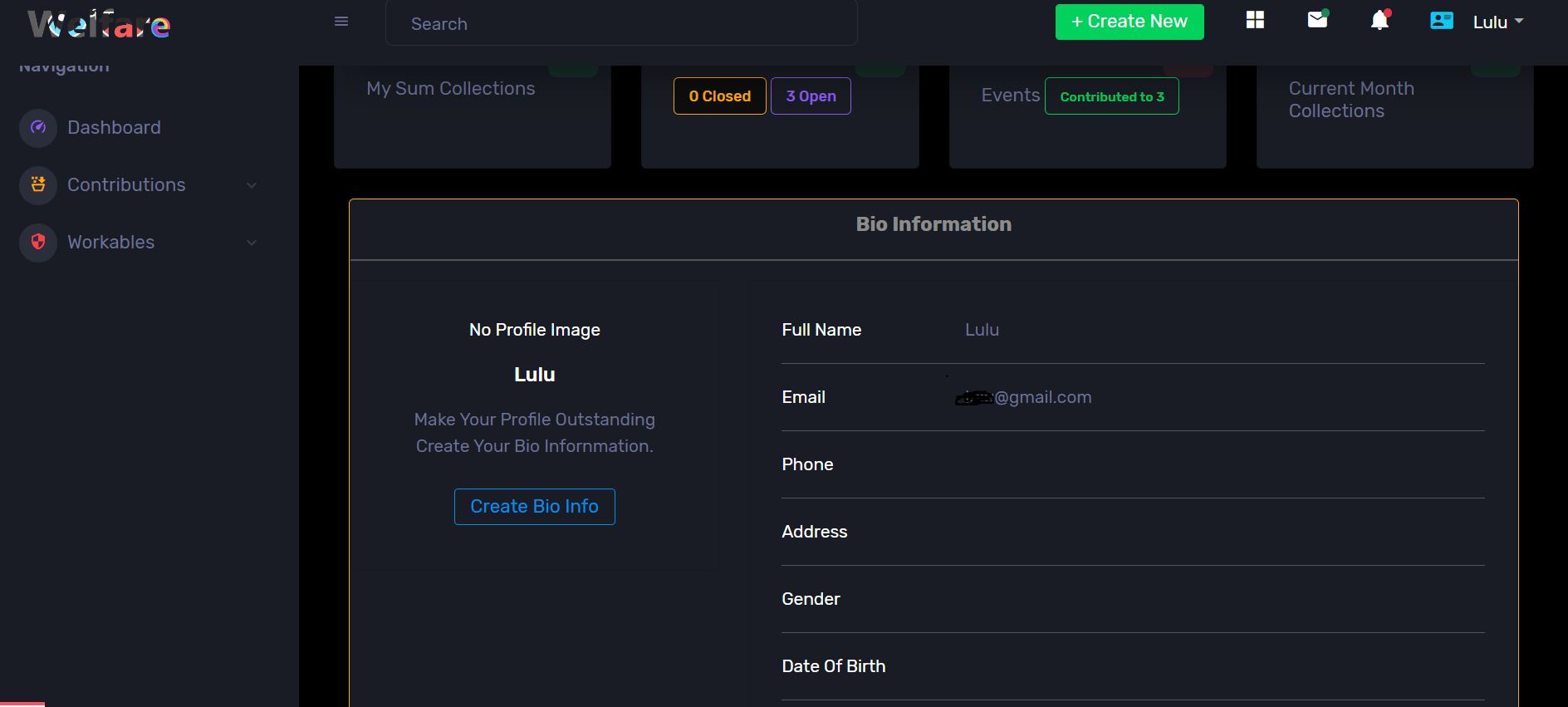Open the Lulu user dropdown
1568x707 pixels.
(1497, 22)
